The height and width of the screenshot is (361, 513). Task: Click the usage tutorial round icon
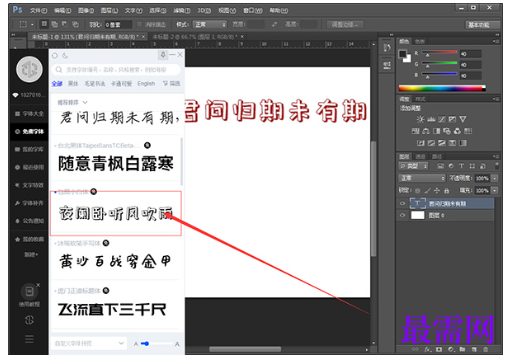(29, 292)
